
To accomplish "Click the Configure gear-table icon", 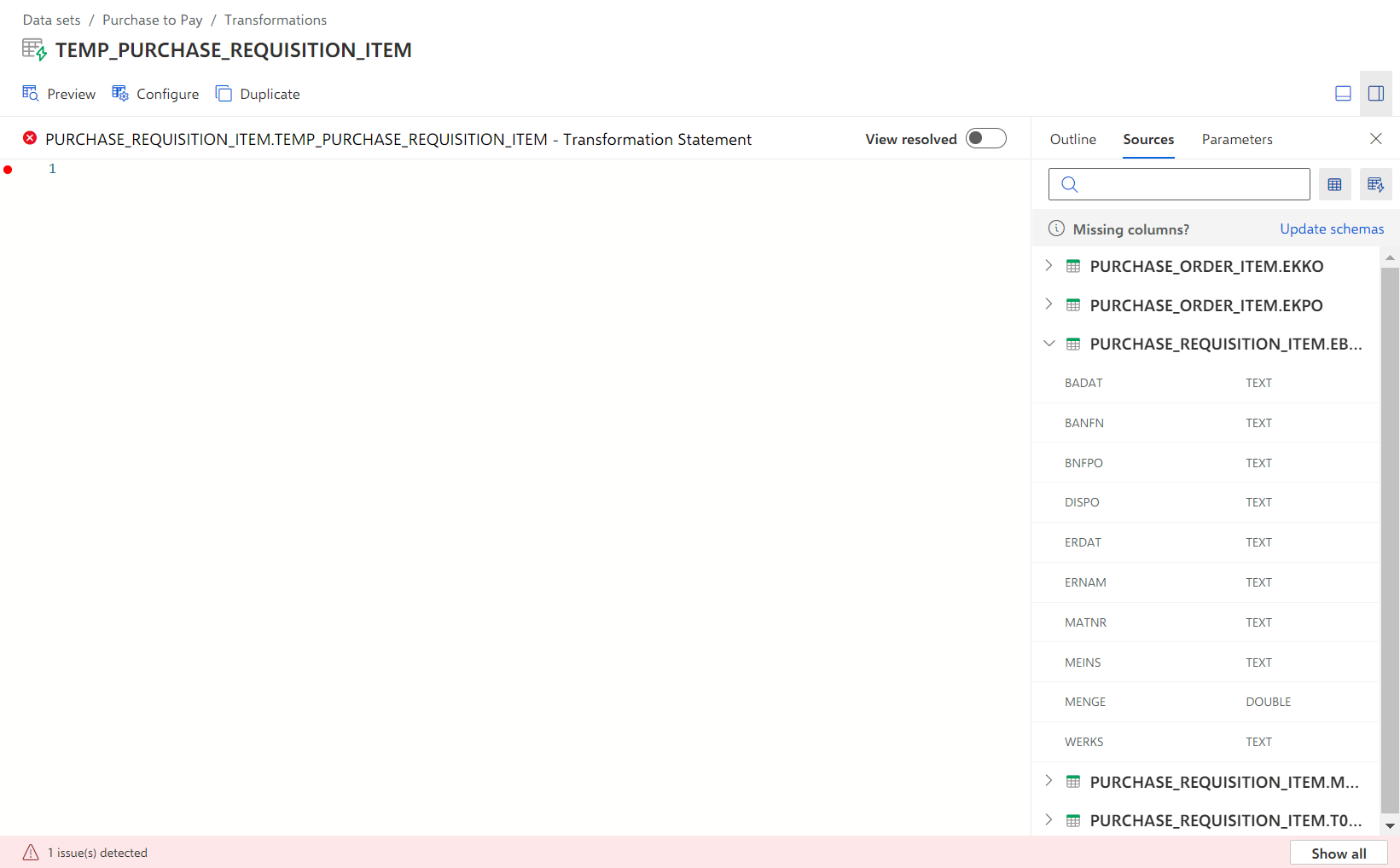I will pos(120,94).
